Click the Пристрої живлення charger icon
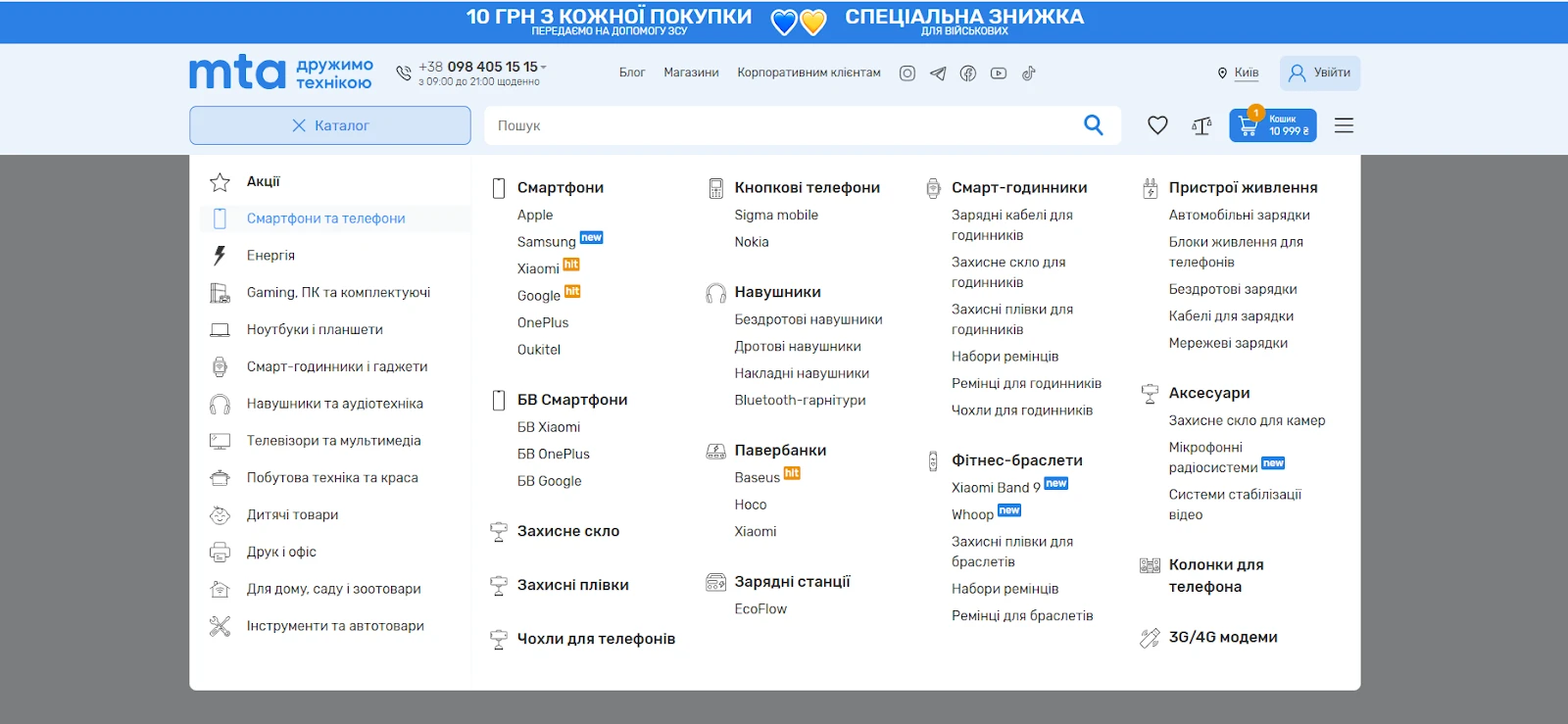 coord(1151,188)
